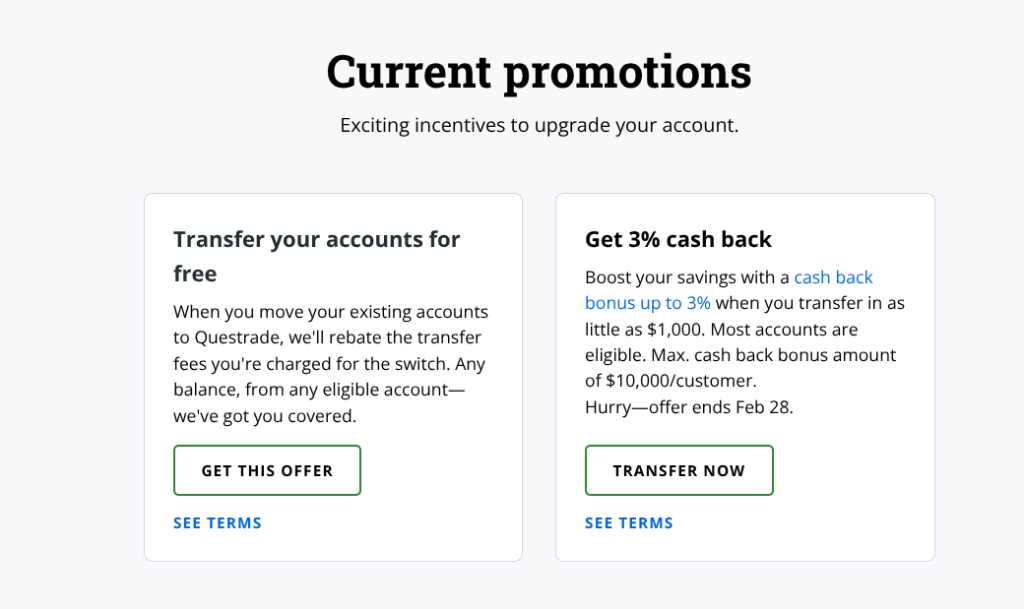Click 'when you transfer in as' text
Image resolution: width=1024 pixels, height=609 pixels.
point(811,303)
